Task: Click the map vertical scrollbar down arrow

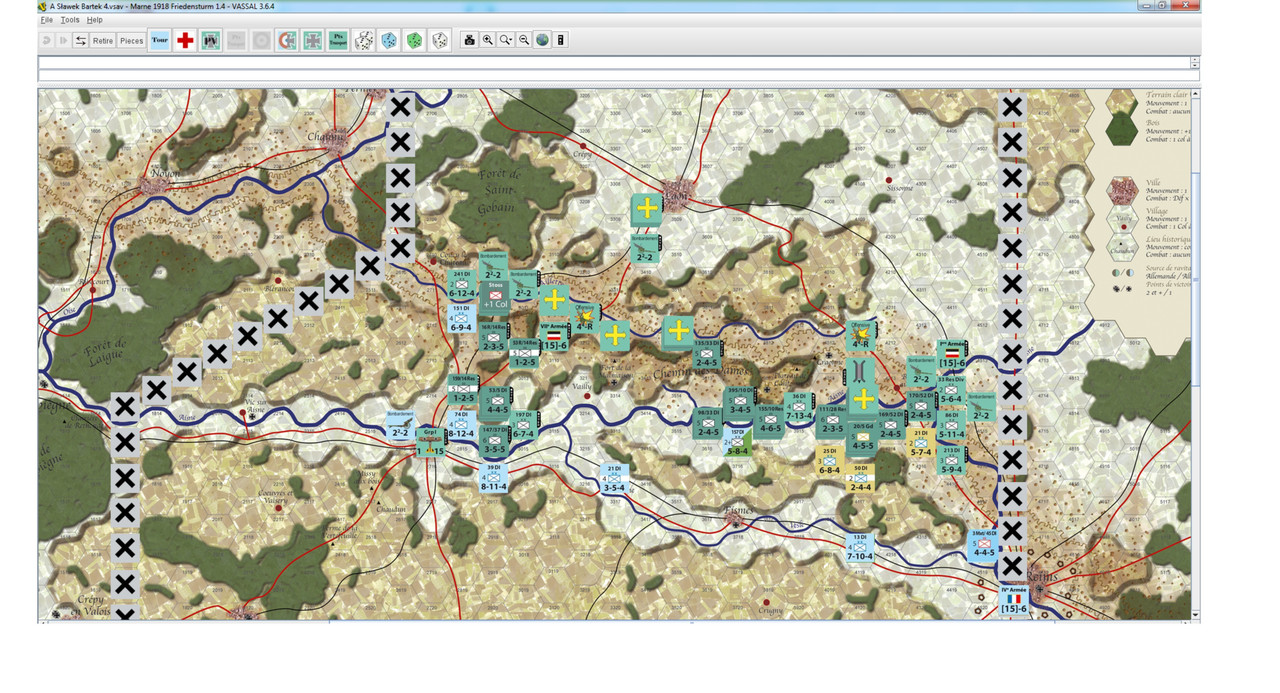Action: coord(1195,615)
